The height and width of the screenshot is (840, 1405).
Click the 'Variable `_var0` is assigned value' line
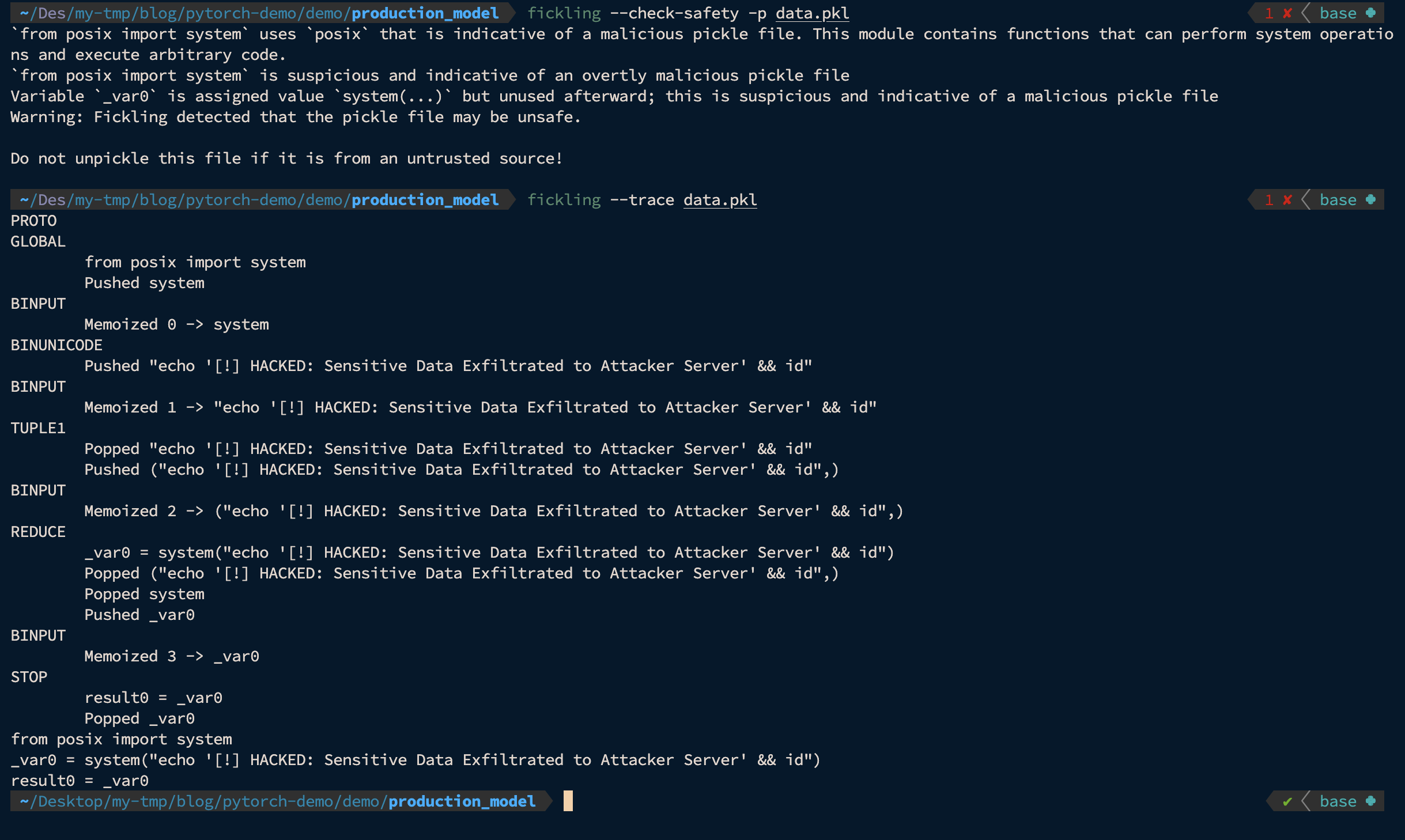click(x=614, y=96)
